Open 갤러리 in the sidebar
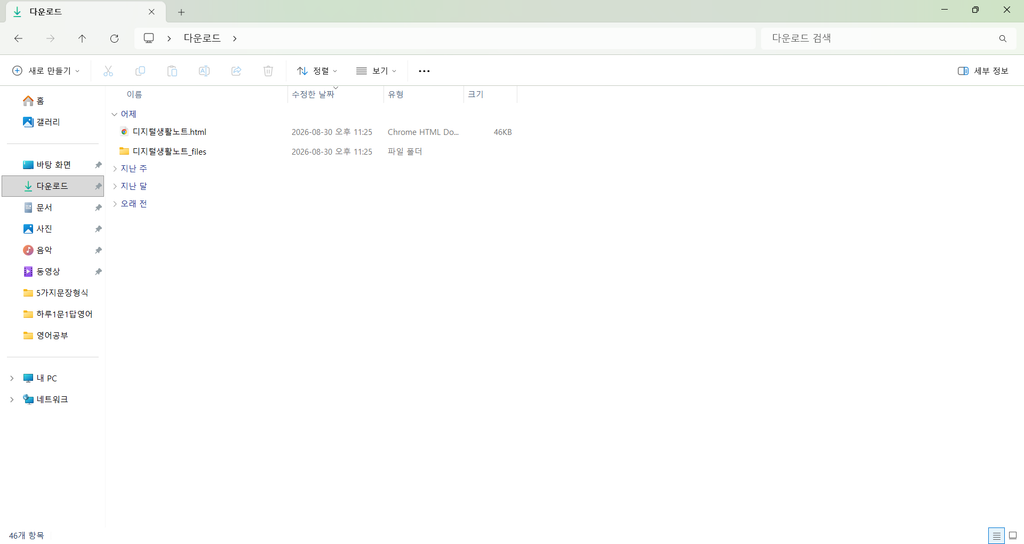 point(41,122)
